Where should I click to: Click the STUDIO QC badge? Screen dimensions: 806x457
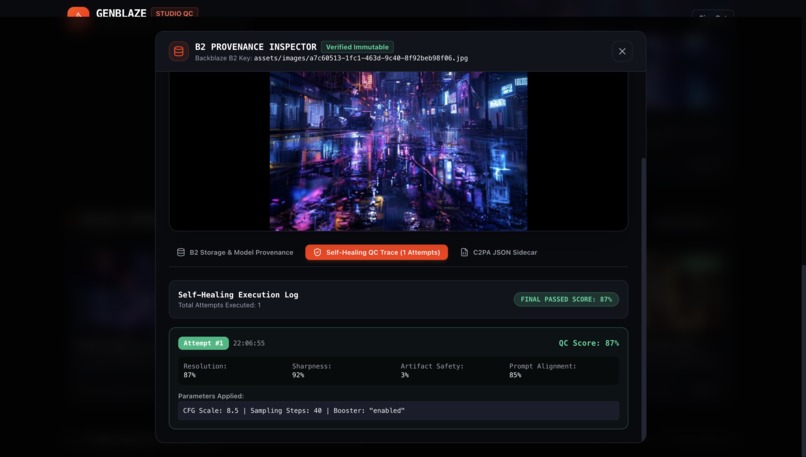point(174,13)
